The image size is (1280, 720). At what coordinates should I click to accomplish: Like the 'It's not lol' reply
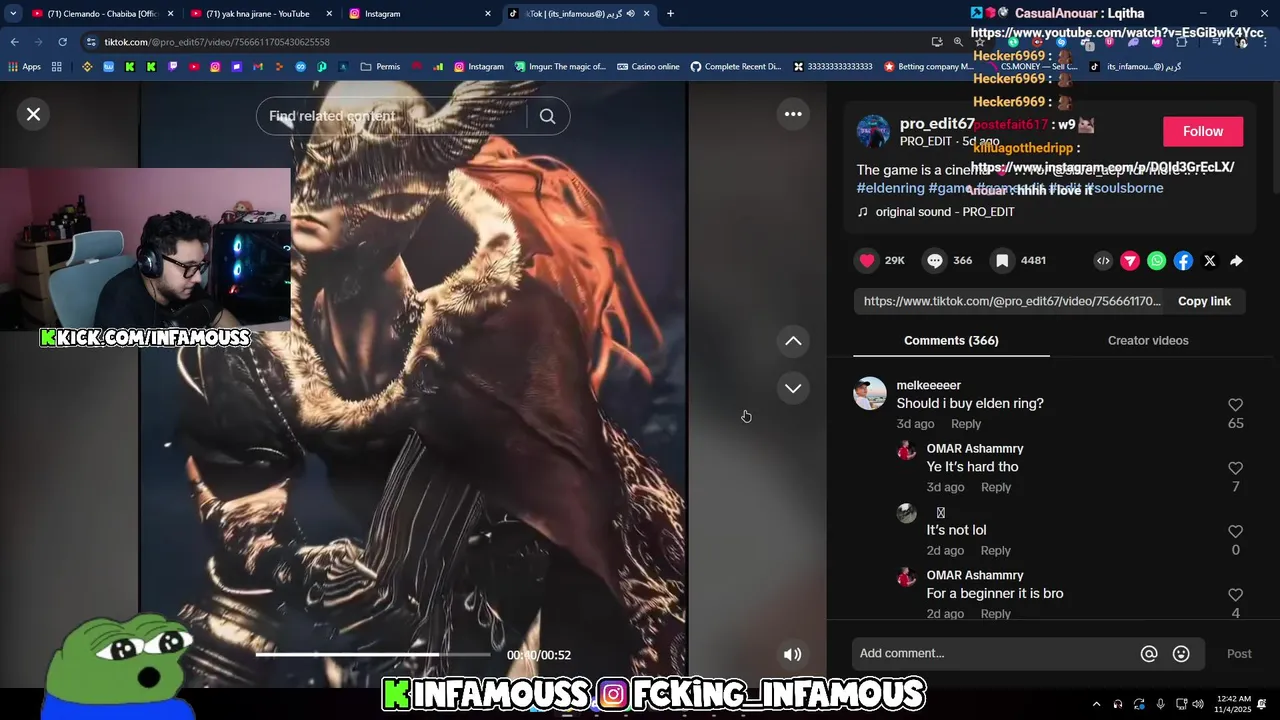pos(1235,532)
